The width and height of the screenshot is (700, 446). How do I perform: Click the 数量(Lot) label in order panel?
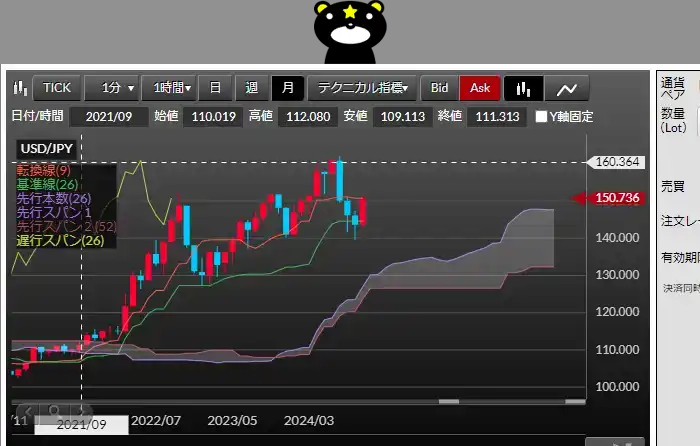click(x=673, y=121)
